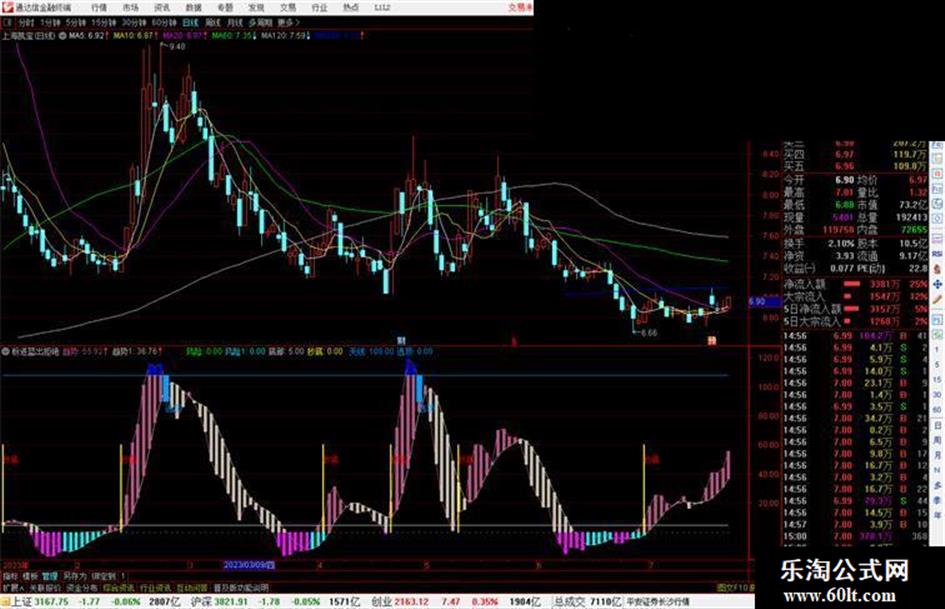The image size is (945, 609).
Task: Expand the 更多 > period options
Action: coord(289,23)
